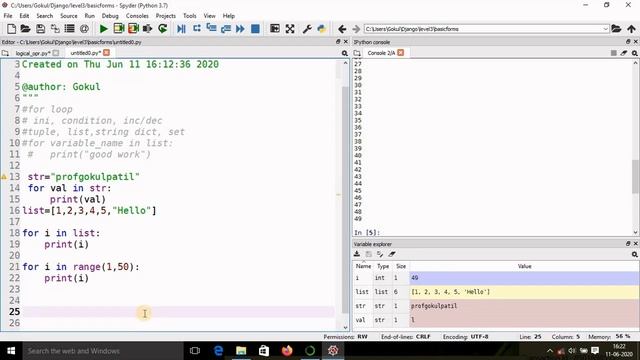Image resolution: width=640 pixels, height=360 pixels.
Task: Open the Run menu
Action: coord(89,16)
